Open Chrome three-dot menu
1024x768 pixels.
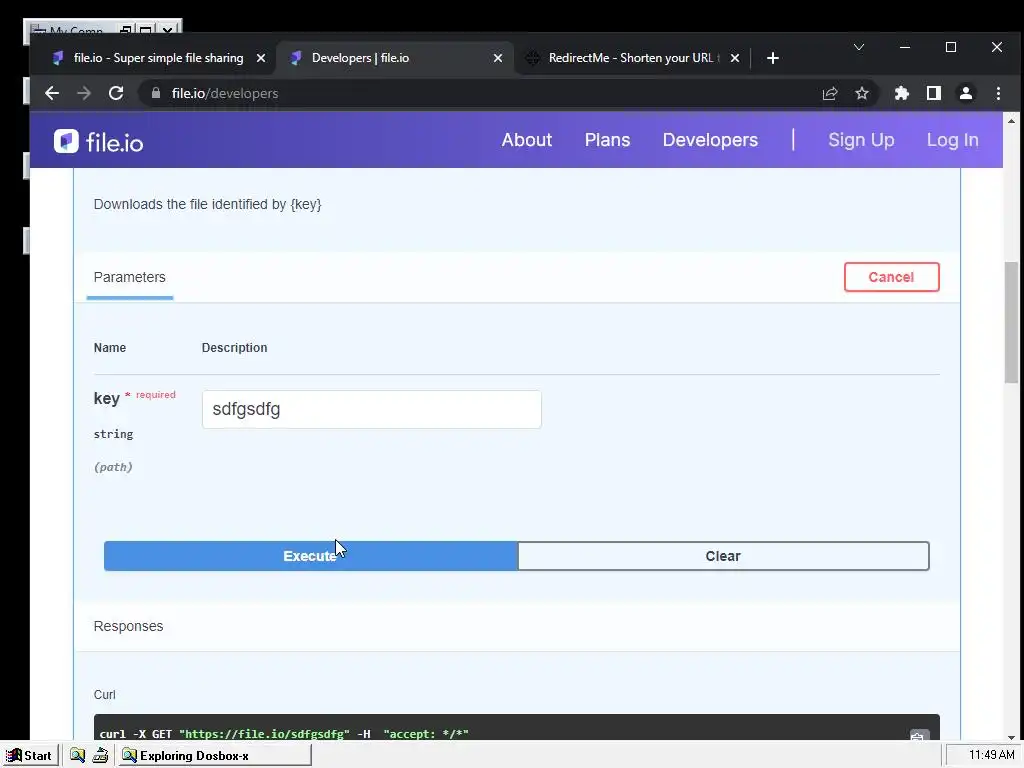tap(998, 93)
